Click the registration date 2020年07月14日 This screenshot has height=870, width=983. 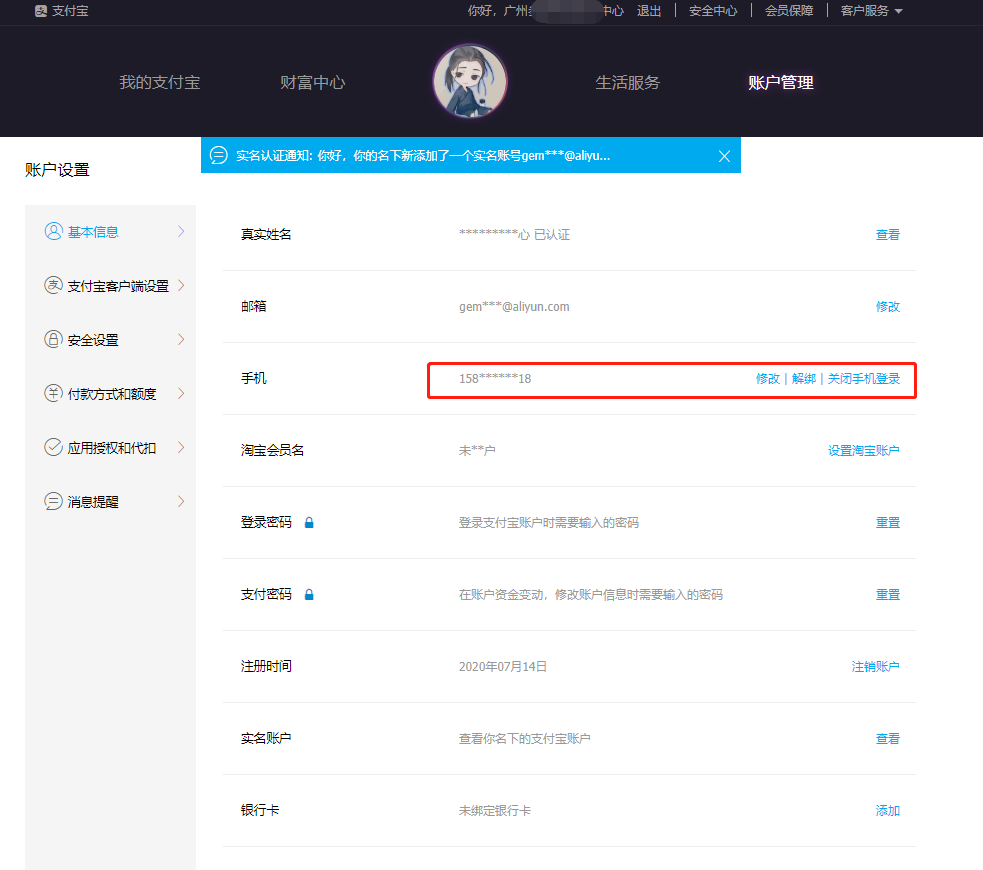[x=502, y=666]
